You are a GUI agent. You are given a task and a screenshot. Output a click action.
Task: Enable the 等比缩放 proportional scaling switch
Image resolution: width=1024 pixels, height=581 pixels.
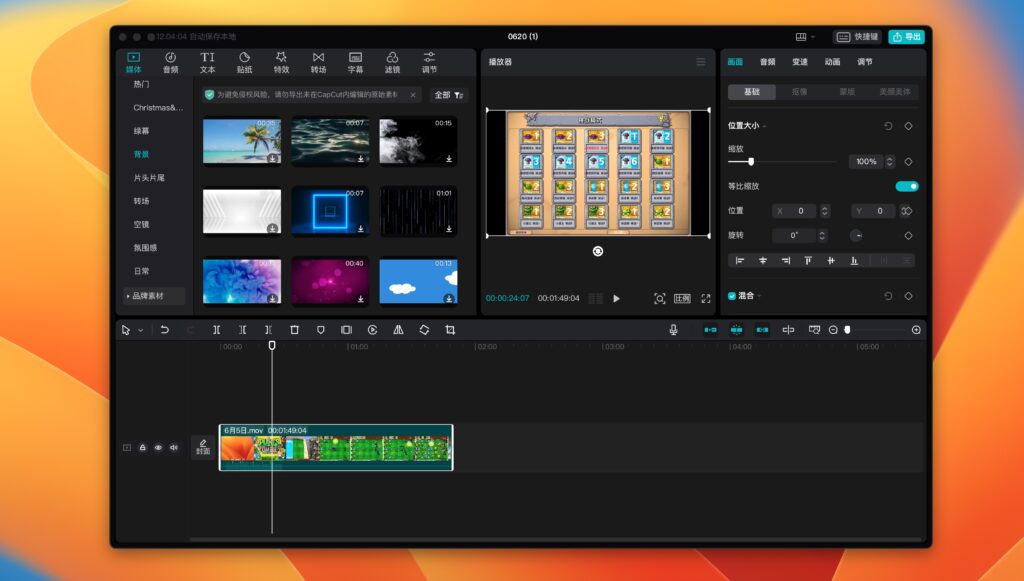[x=908, y=186]
